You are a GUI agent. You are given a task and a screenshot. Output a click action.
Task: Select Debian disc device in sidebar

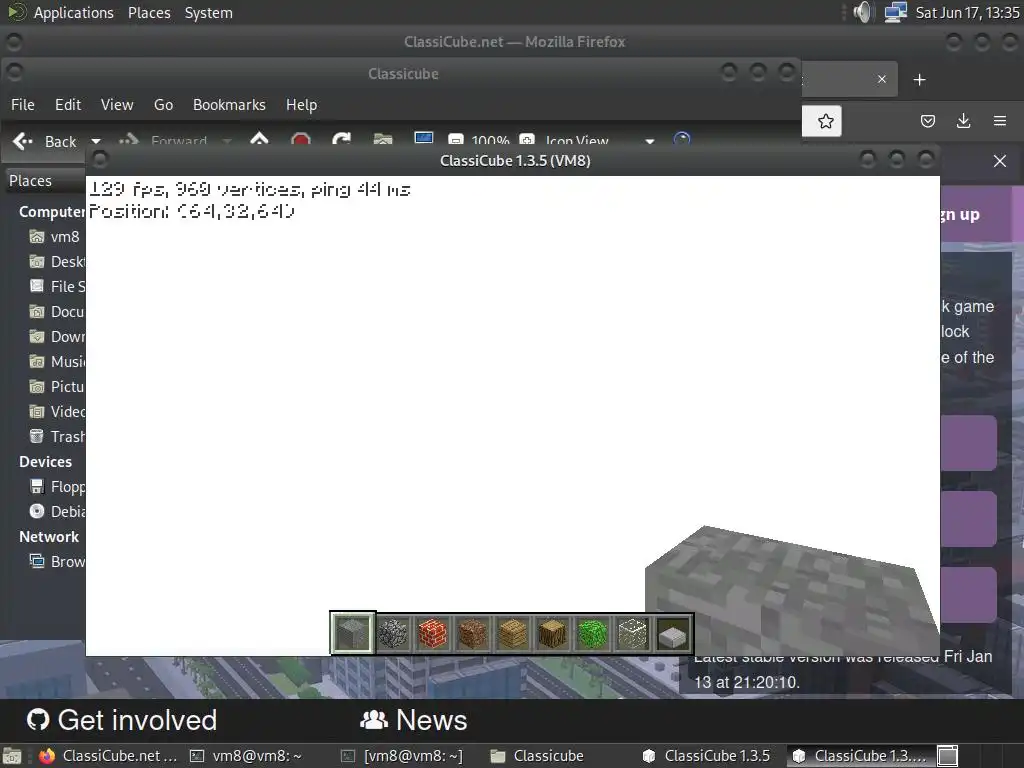(57, 511)
